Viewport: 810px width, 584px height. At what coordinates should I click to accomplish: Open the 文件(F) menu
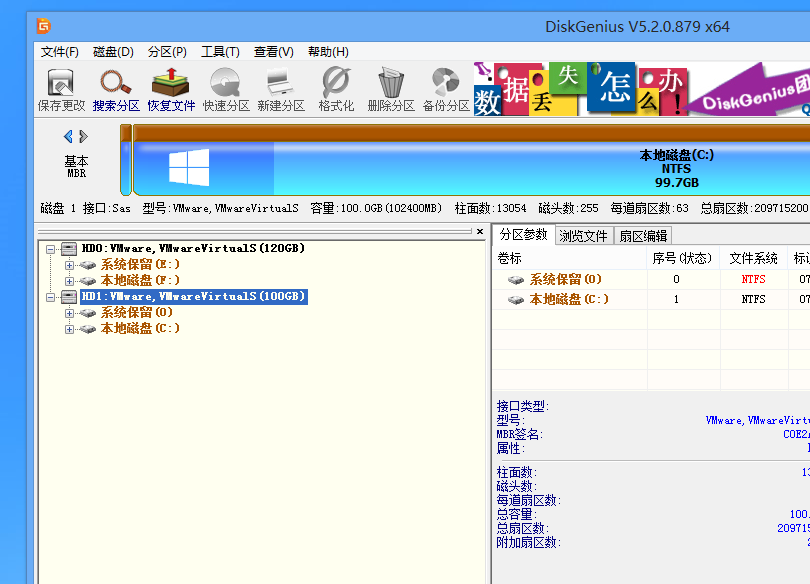pyautogui.click(x=59, y=52)
